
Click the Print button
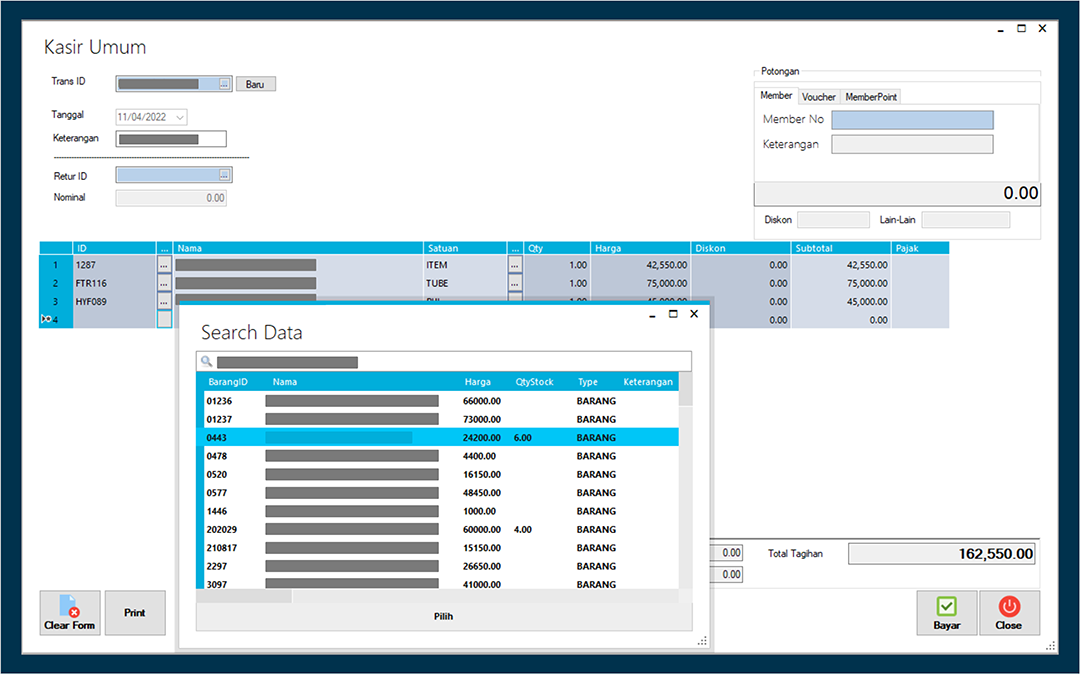coord(135,613)
